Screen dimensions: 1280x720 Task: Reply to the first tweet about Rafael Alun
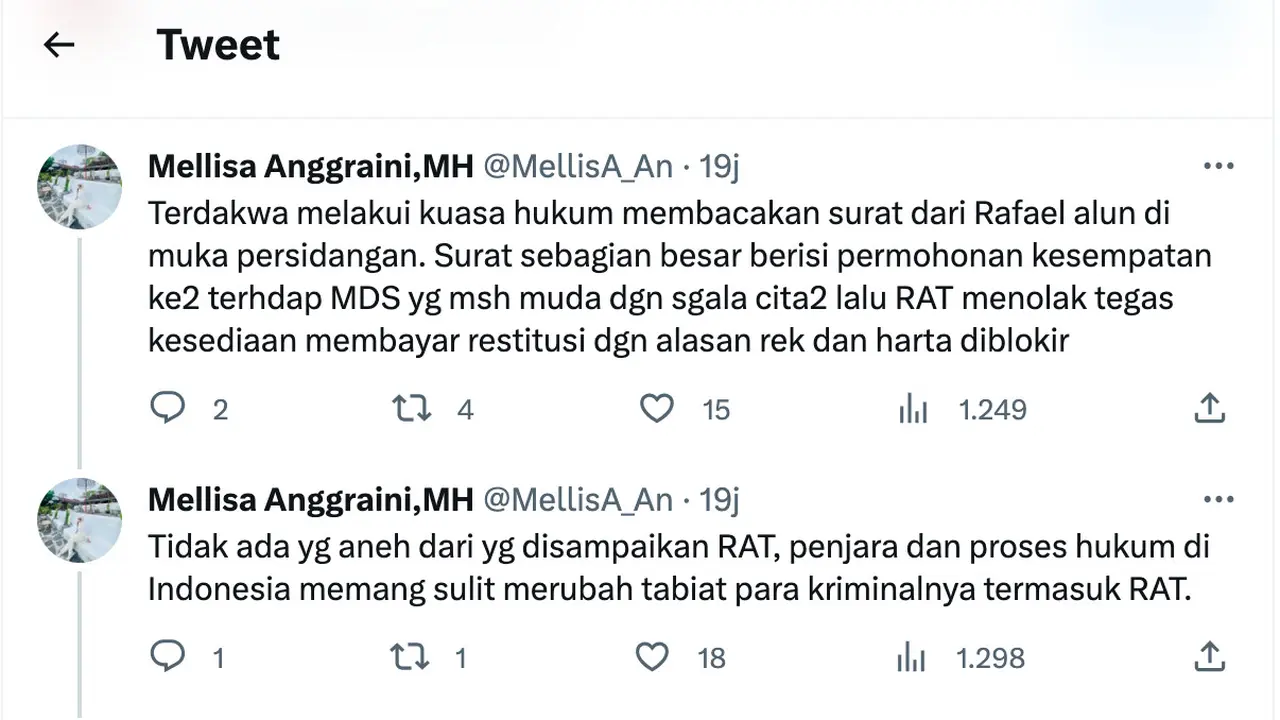point(169,408)
